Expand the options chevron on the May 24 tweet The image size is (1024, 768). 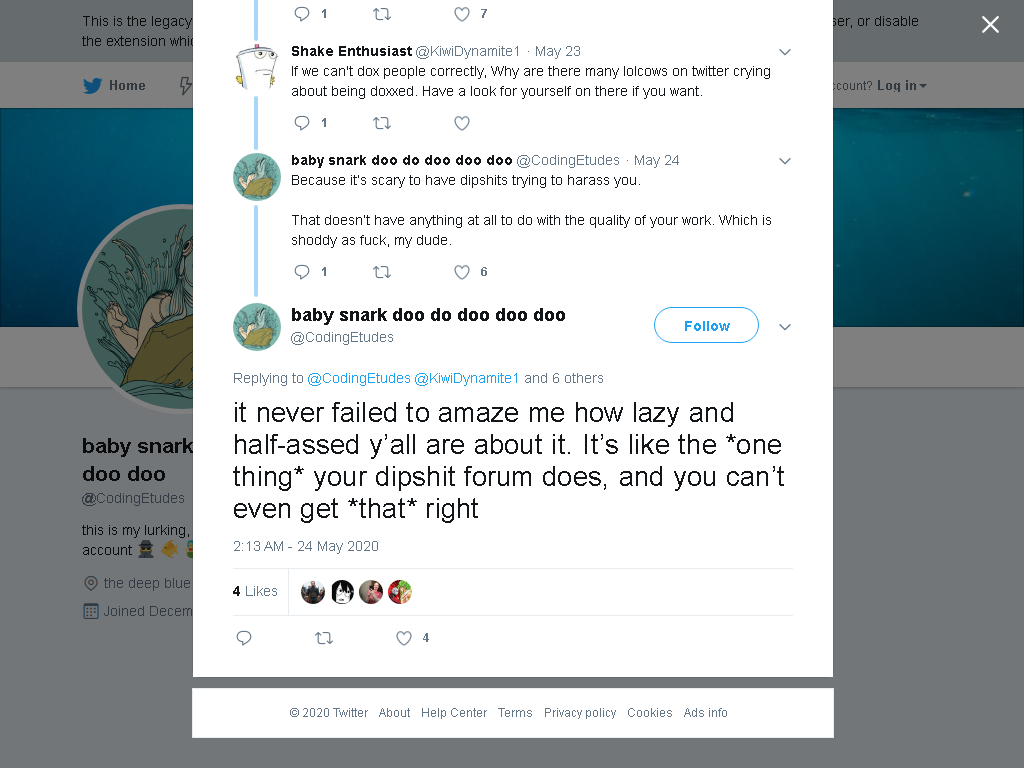[785, 161]
